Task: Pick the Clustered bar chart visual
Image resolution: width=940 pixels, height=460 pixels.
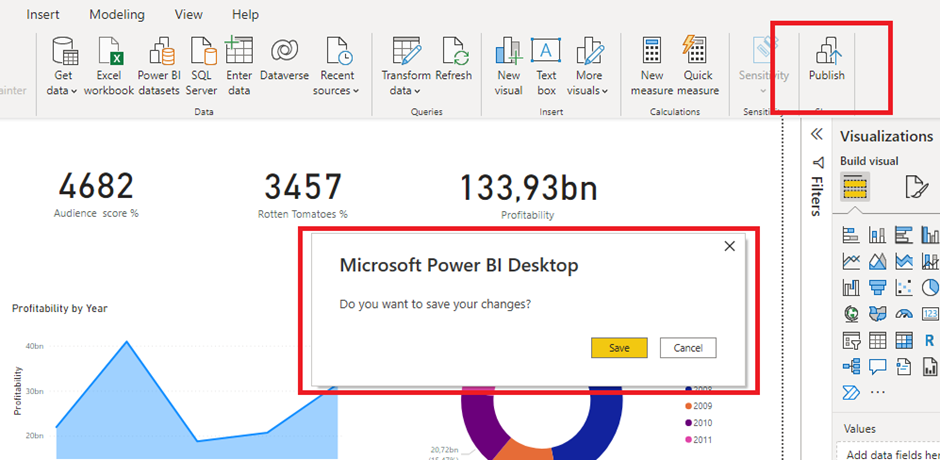Action: [x=903, y=234]
